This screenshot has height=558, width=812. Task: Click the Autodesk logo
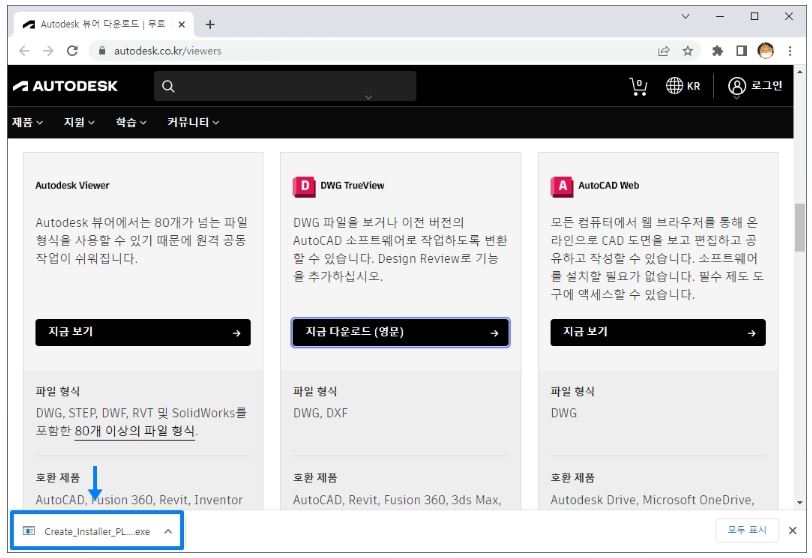tap(65, 86)
